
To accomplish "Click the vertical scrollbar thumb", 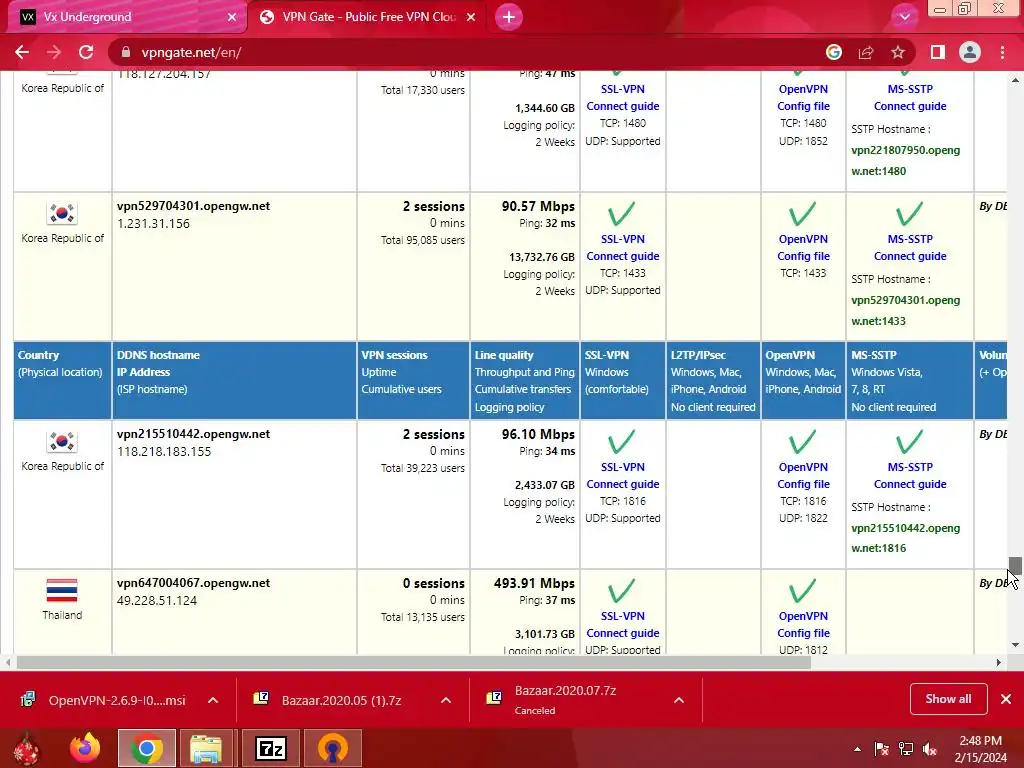I will tap(1015, 566).
